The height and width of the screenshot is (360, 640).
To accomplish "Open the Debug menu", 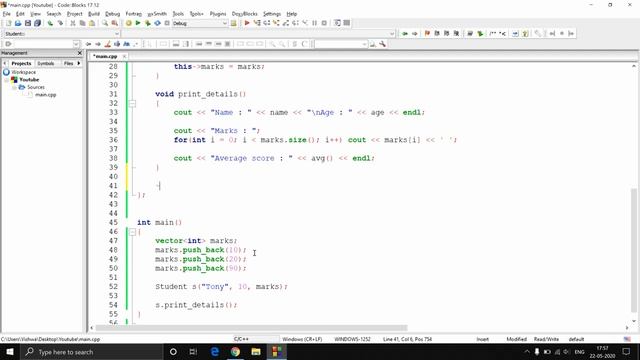I will (113, 14).
